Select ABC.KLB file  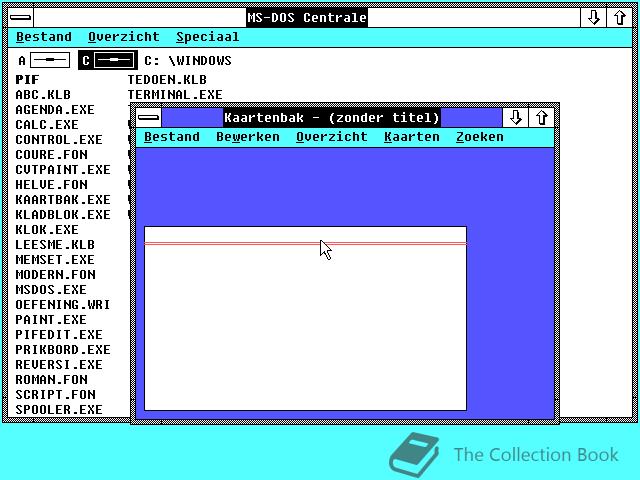tap(43, 95)
